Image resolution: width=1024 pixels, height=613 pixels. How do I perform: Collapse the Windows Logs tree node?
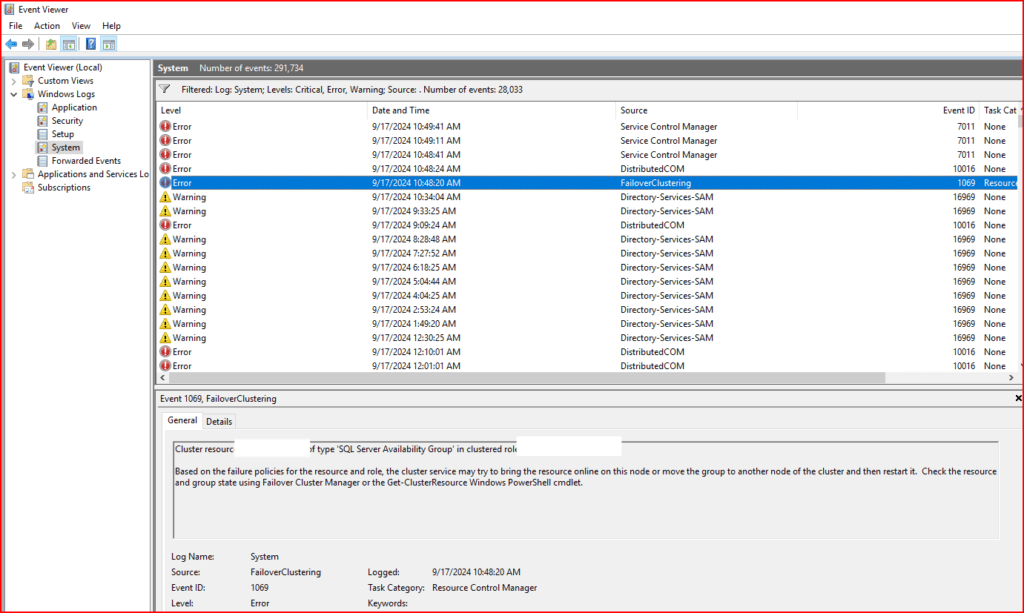pyautogui.click(x=14, y=94)
